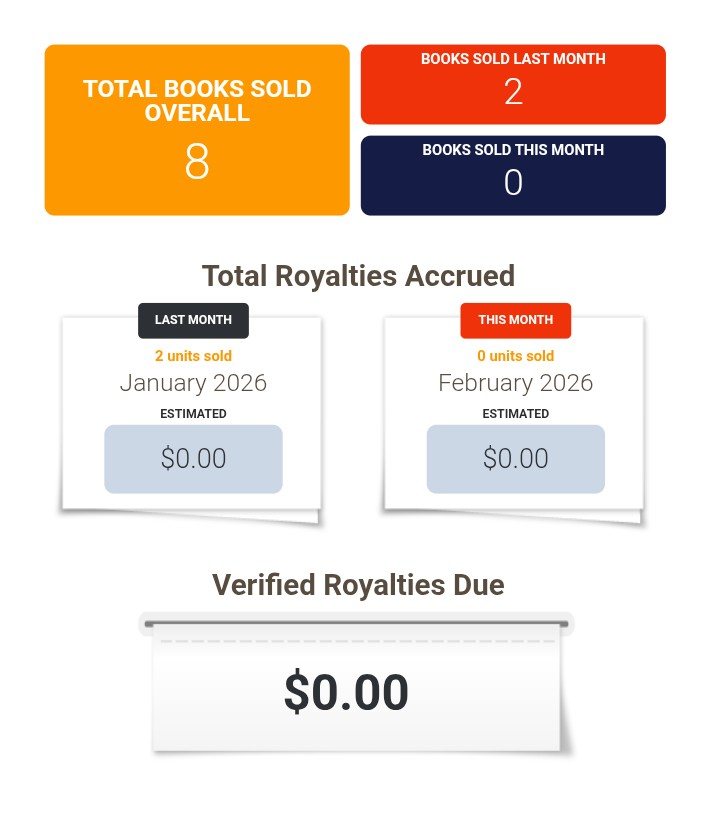Screen dimensions: 720x814
Task: Click the number 2 in last month card
Action: coord(513,92)
